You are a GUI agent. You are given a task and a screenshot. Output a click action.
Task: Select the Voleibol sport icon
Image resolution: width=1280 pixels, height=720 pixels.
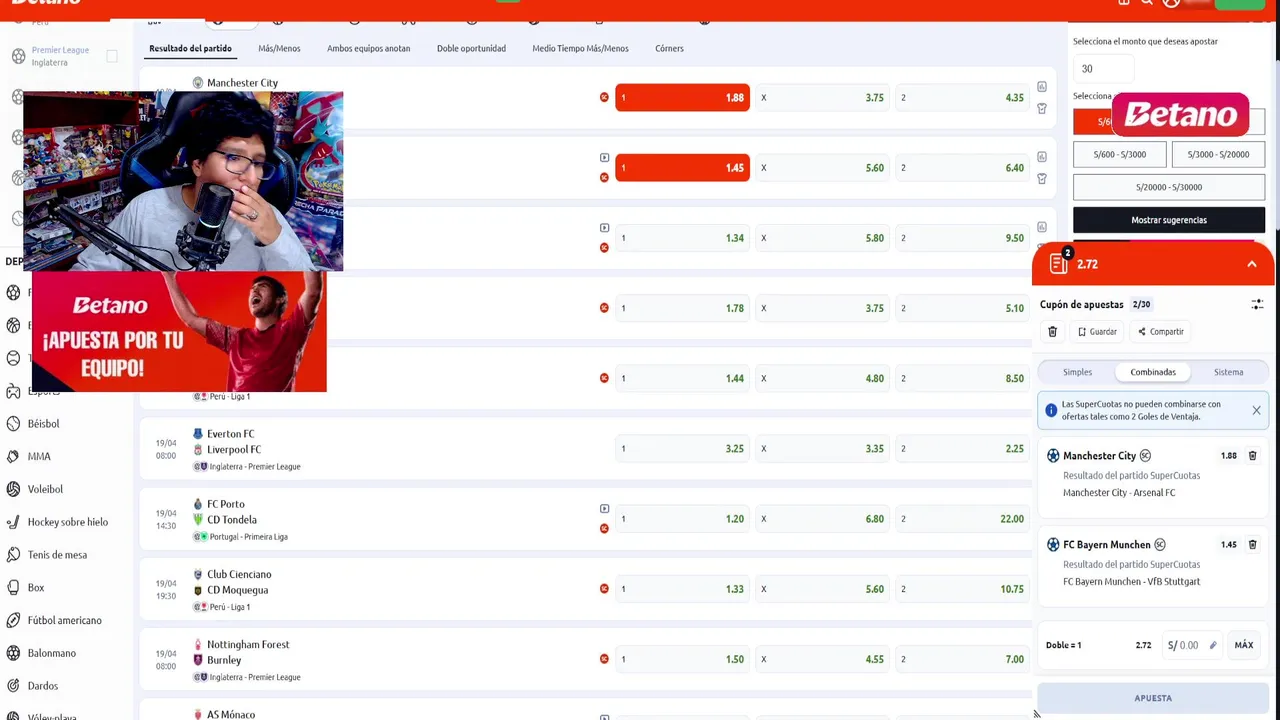(13, 489)
